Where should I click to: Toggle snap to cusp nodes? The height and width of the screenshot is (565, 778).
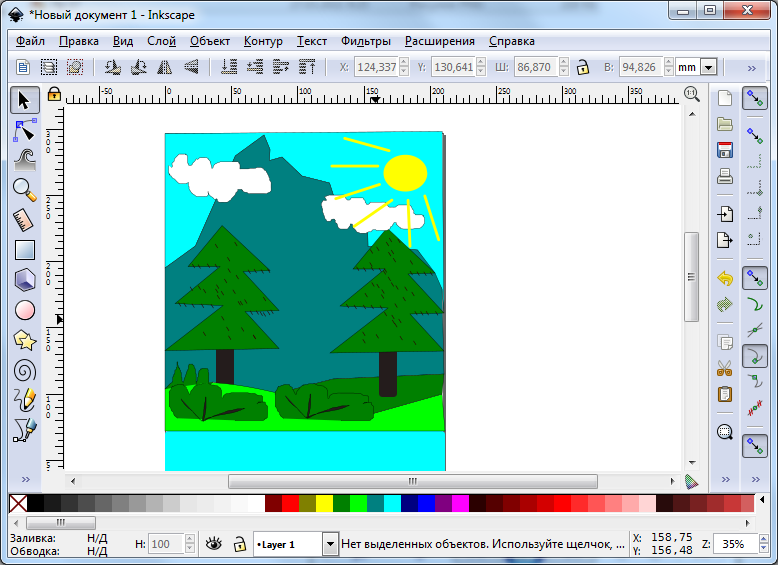pyautogui.click(x=755, y=356)
